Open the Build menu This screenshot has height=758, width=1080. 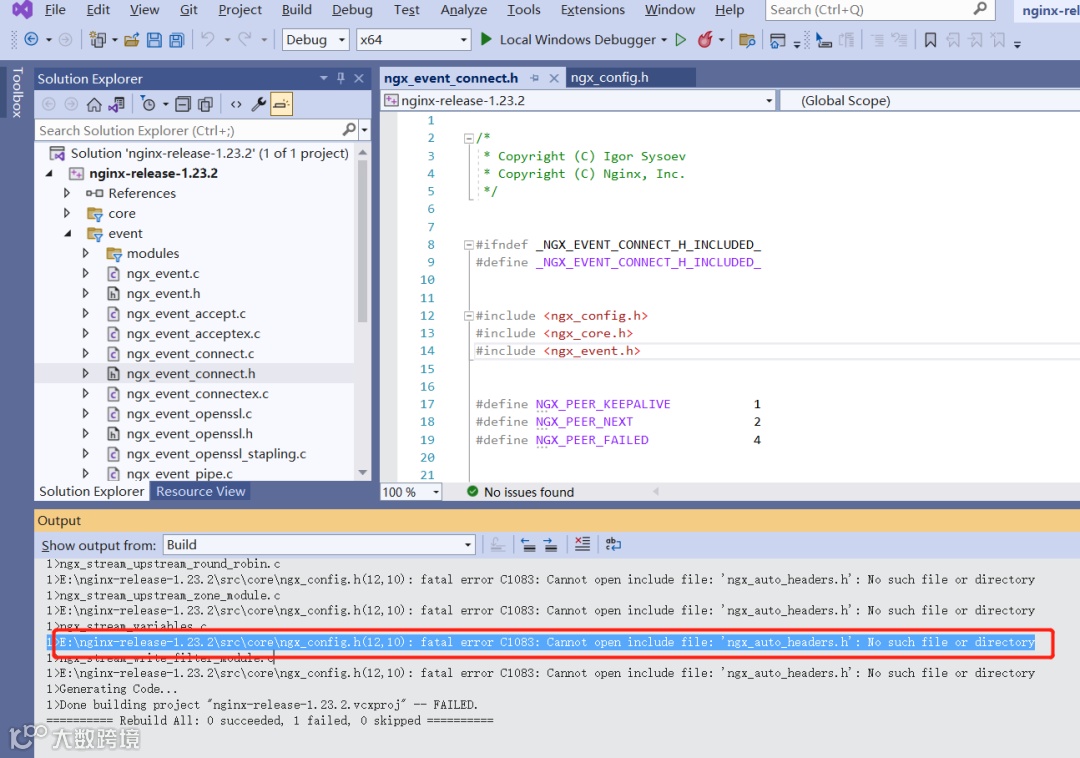pos(296,10)
